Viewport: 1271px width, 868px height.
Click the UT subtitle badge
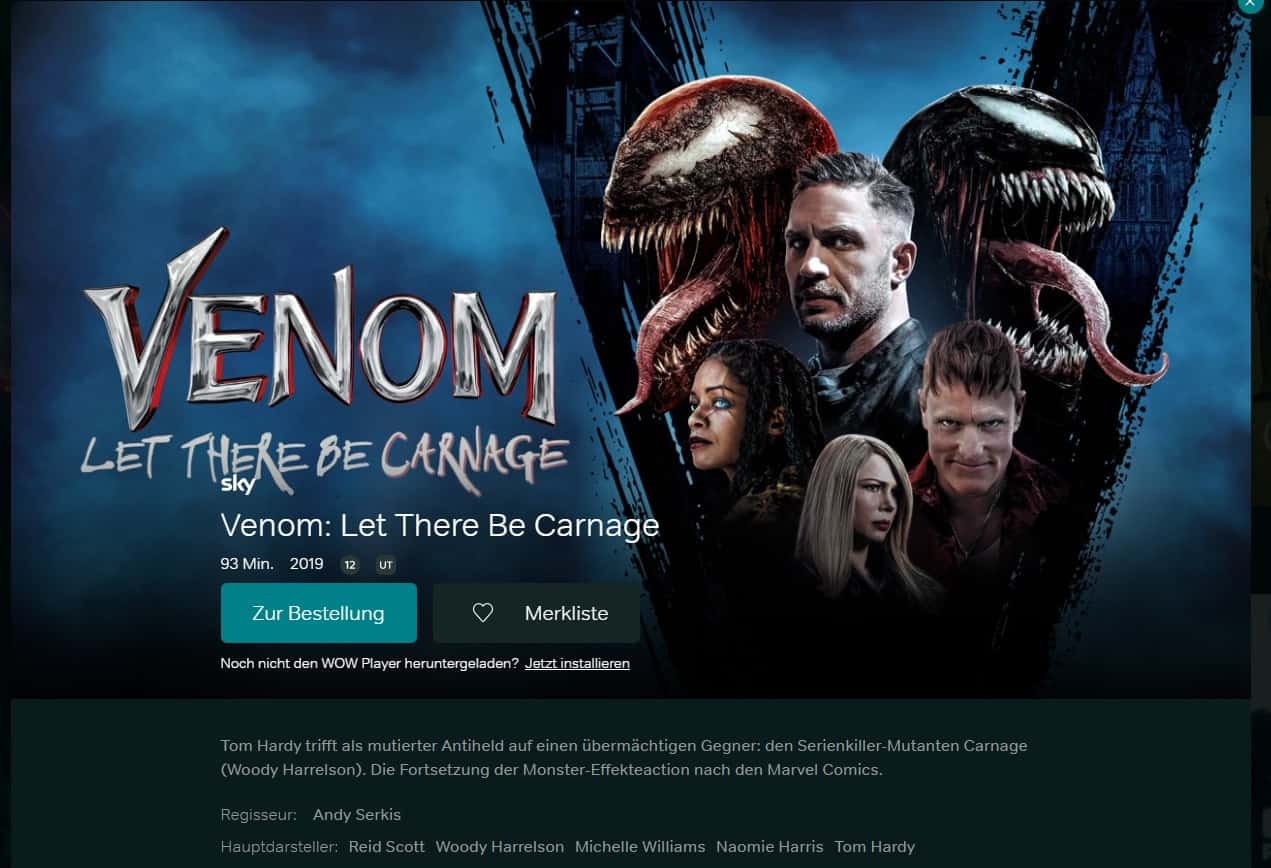click(x=386, y=565)
